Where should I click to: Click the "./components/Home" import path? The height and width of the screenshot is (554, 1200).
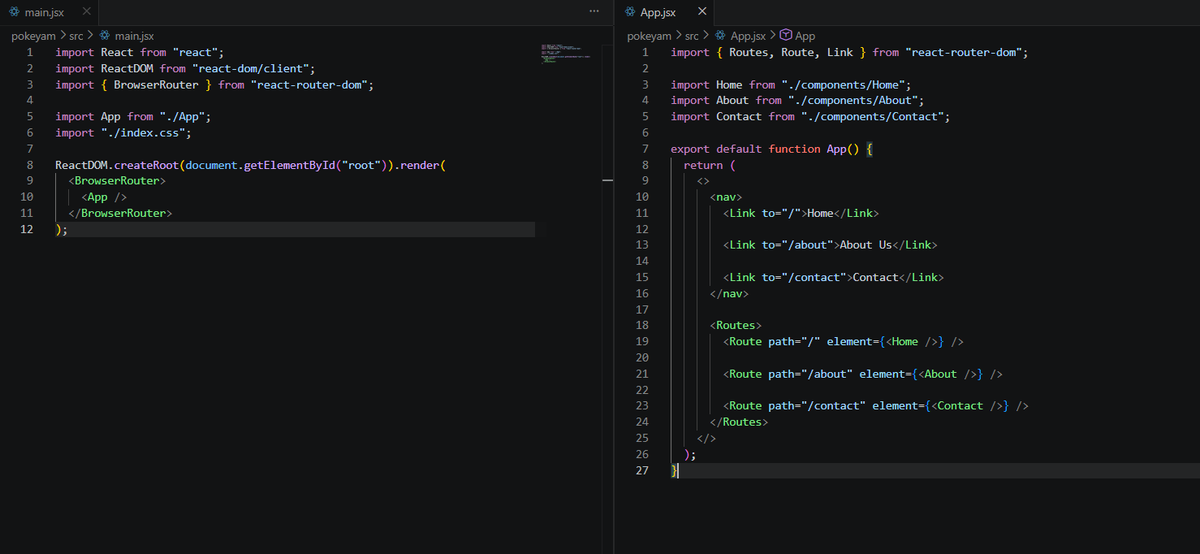point(844,84)
